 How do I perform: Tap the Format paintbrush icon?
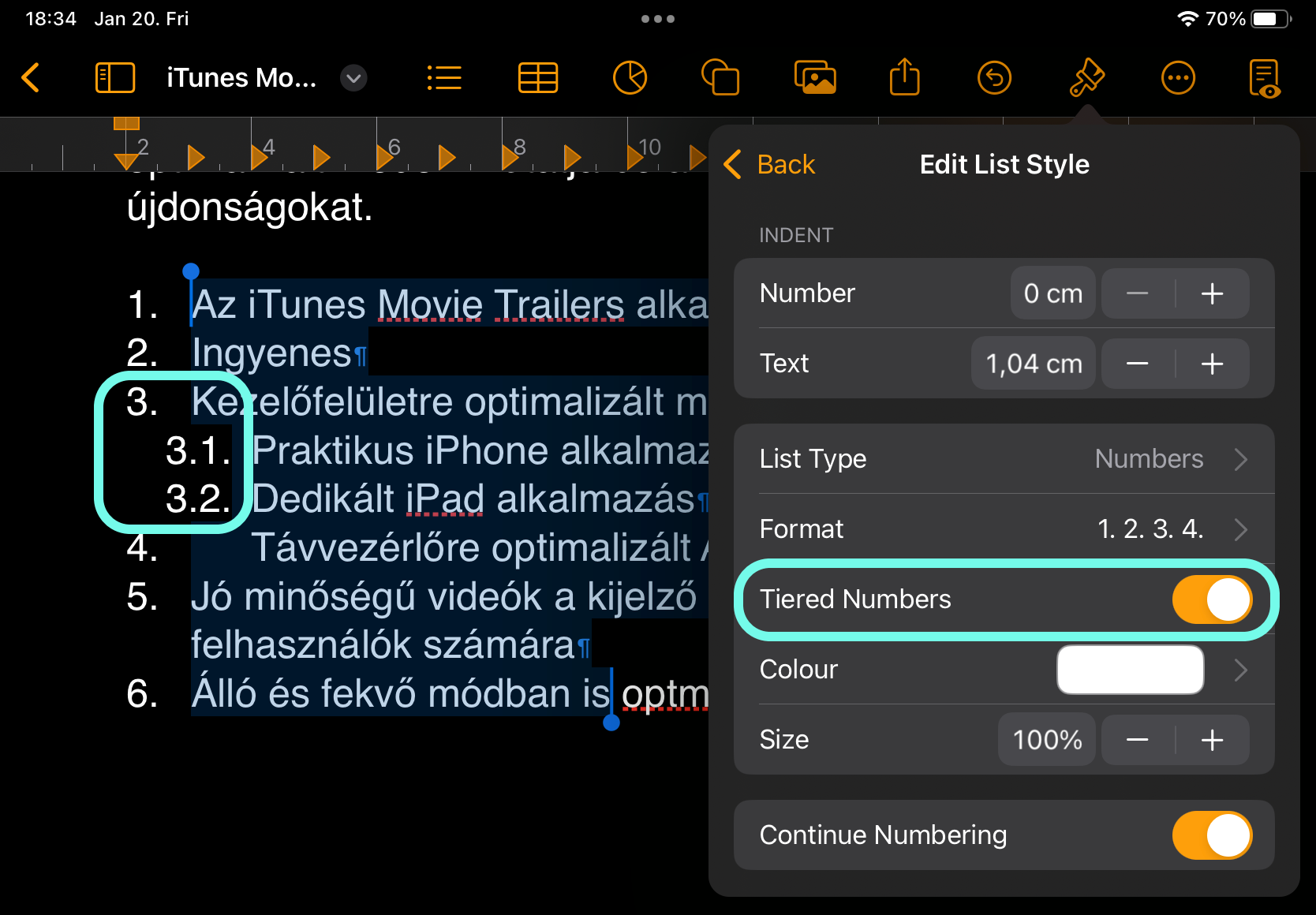tap(1086, 77)
